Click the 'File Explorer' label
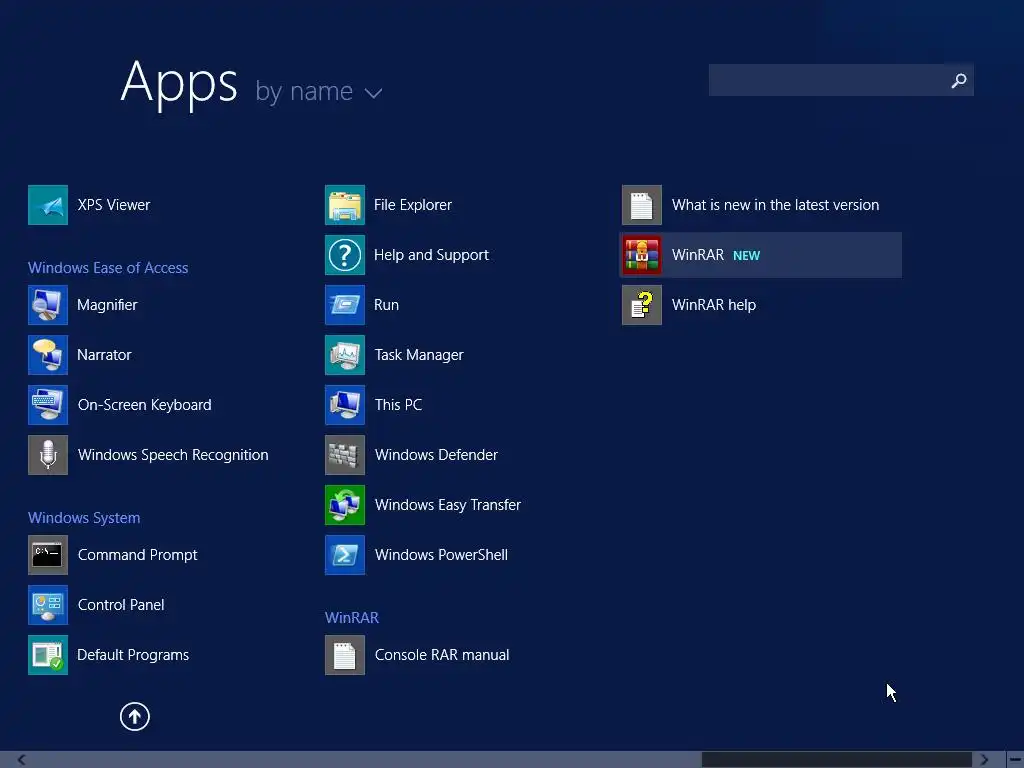1024x768 pixels. [413, 205]
